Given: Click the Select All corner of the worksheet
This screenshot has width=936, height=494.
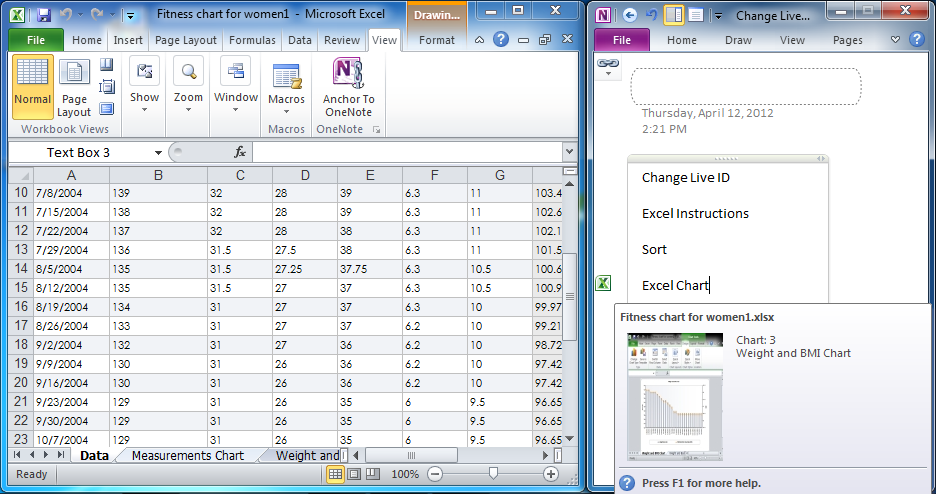Looking at the screenshot, I should click(21, 175).
